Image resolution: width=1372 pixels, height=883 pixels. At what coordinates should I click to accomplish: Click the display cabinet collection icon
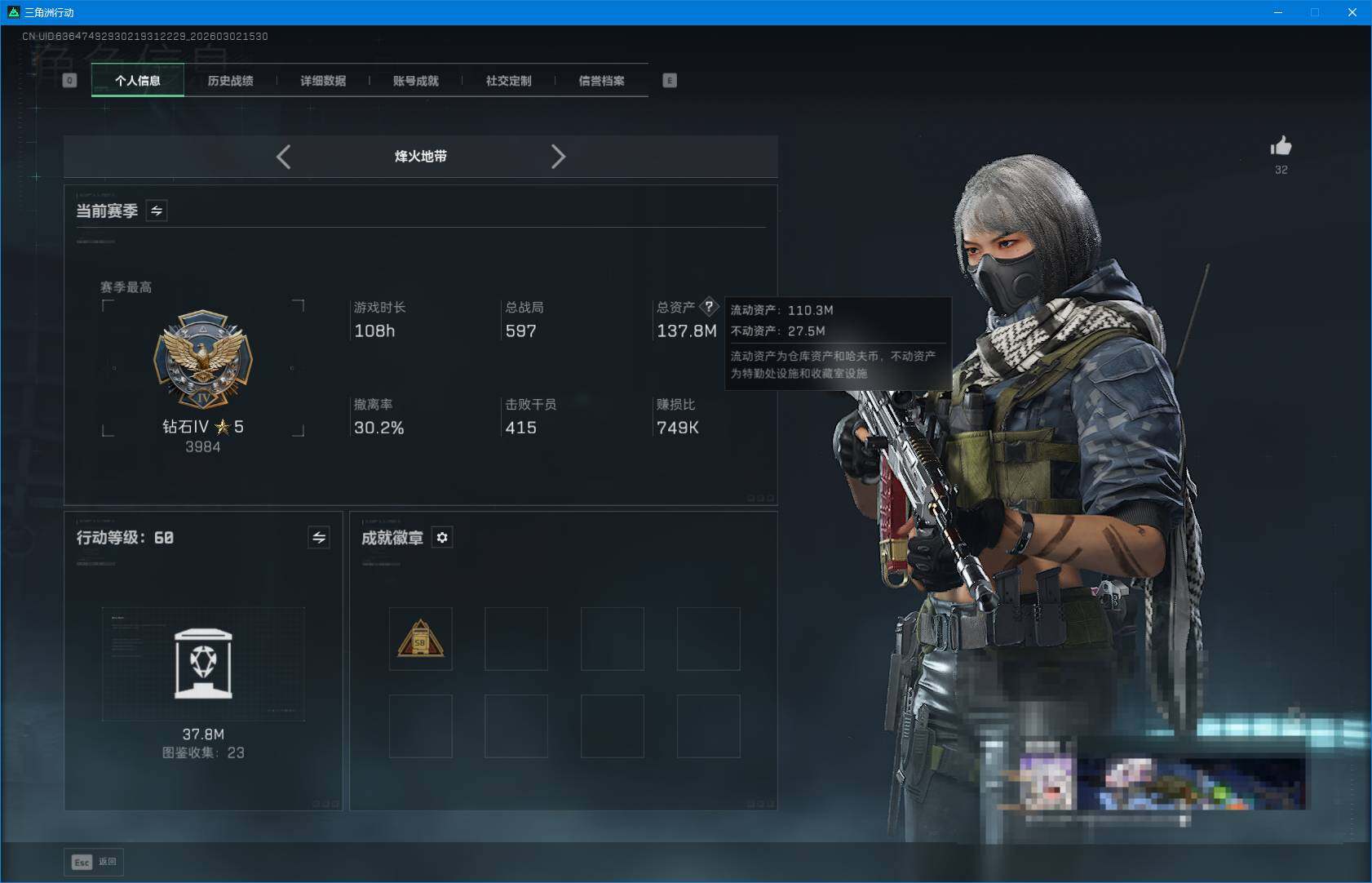click(203, 664)
